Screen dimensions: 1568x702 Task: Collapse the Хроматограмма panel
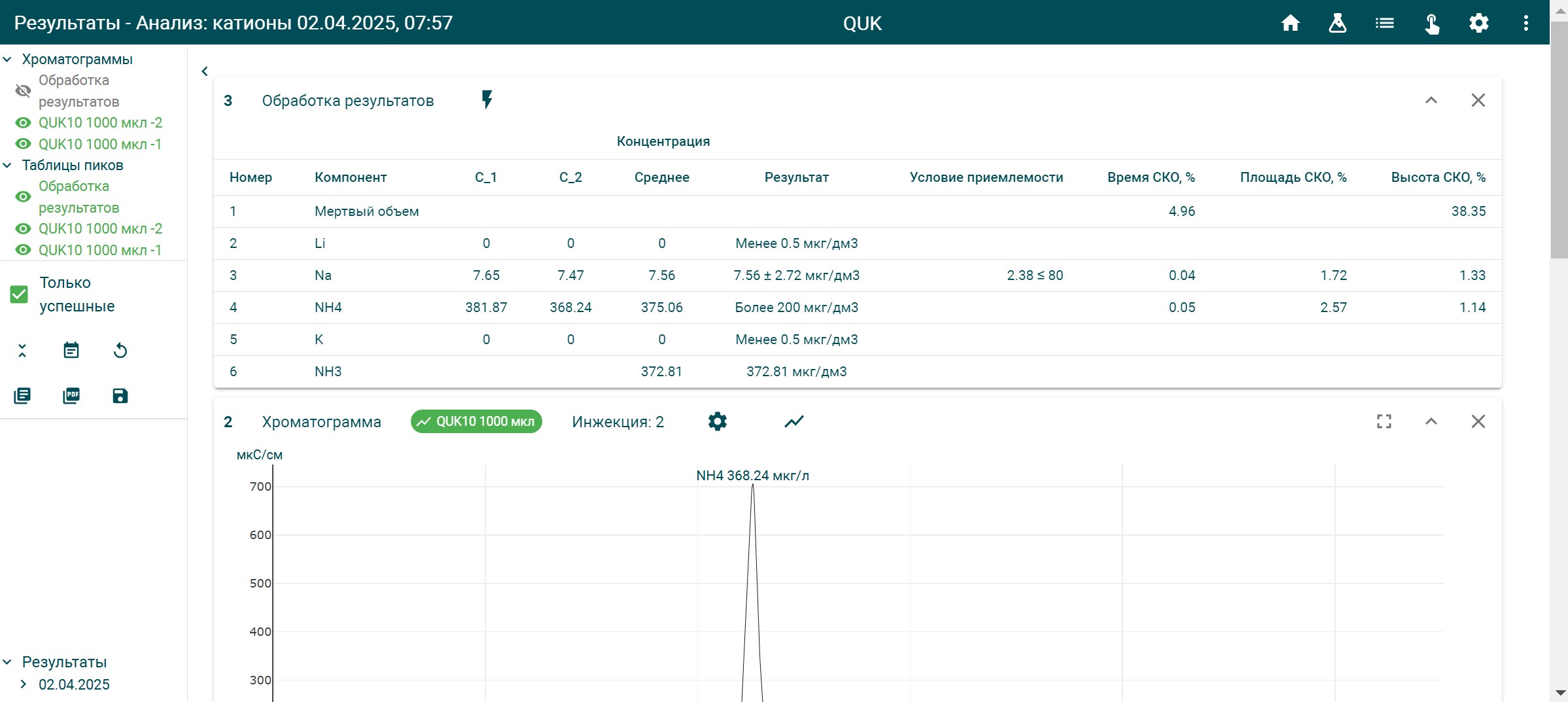click(x=1431, y=421)
